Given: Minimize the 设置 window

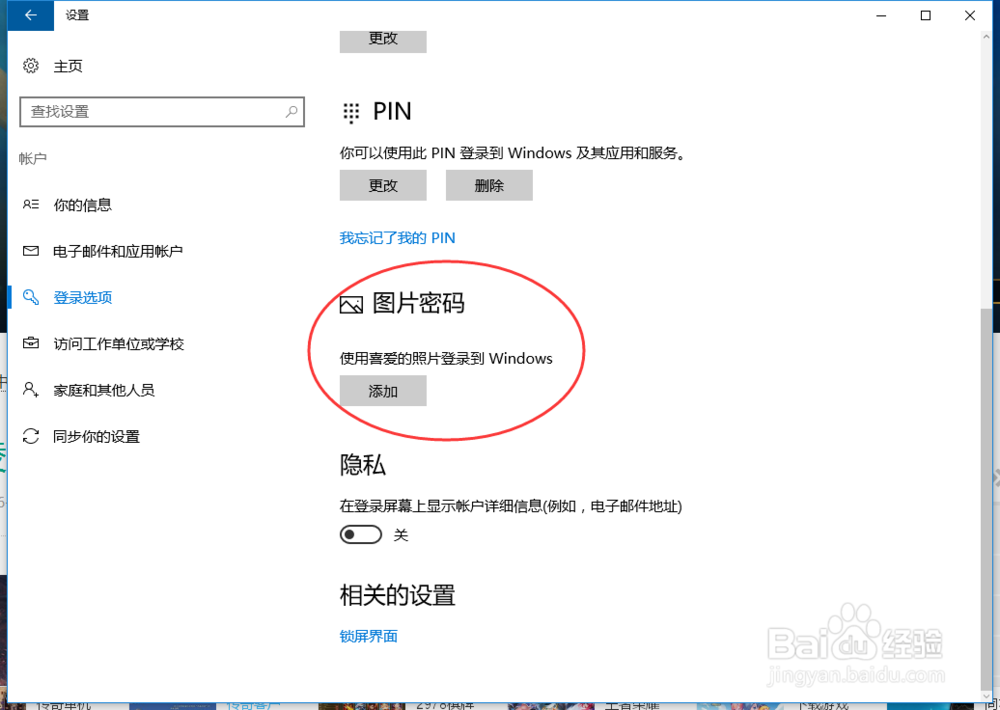Looking at the screenshot, I should point(881,15).
